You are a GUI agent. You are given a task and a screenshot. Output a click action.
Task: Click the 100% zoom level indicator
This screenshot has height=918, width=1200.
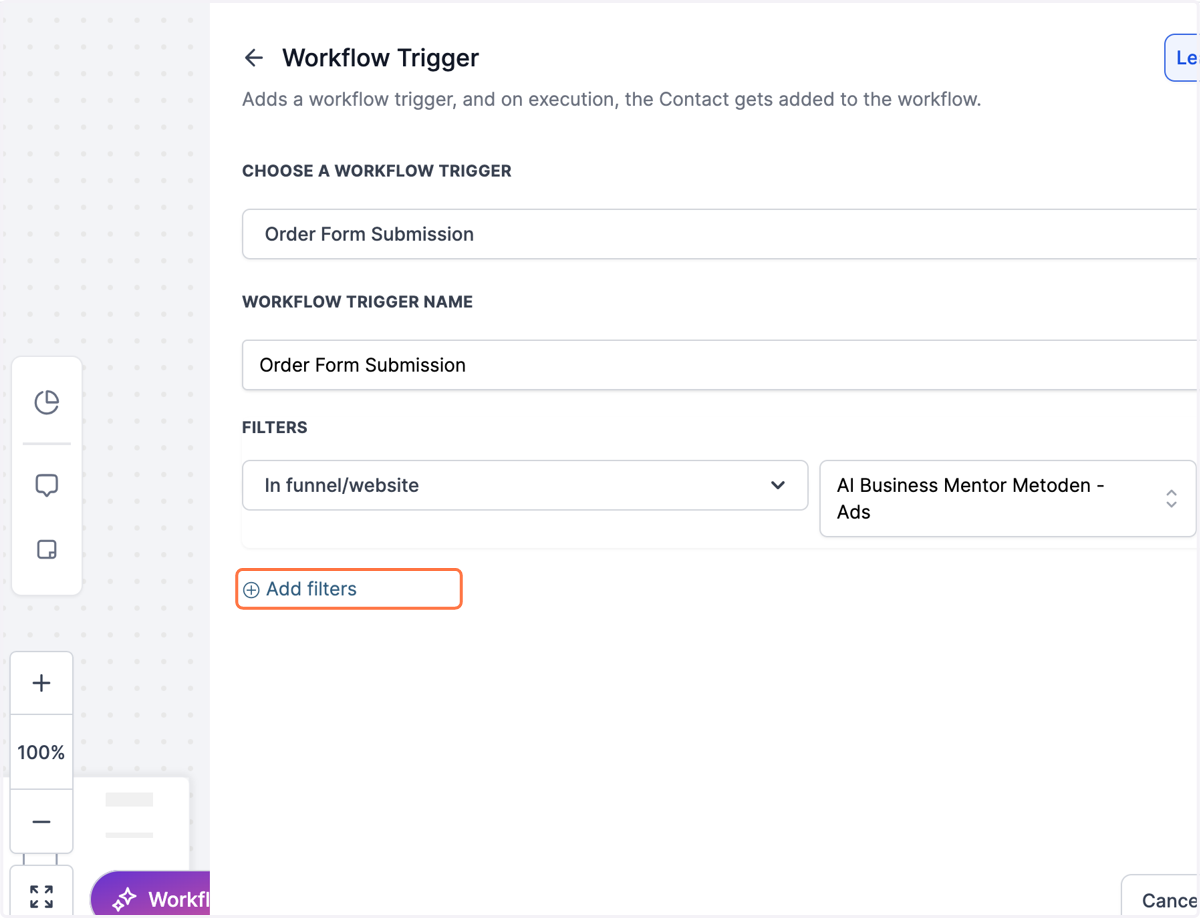pyautogui.click(x=41, y=752)
